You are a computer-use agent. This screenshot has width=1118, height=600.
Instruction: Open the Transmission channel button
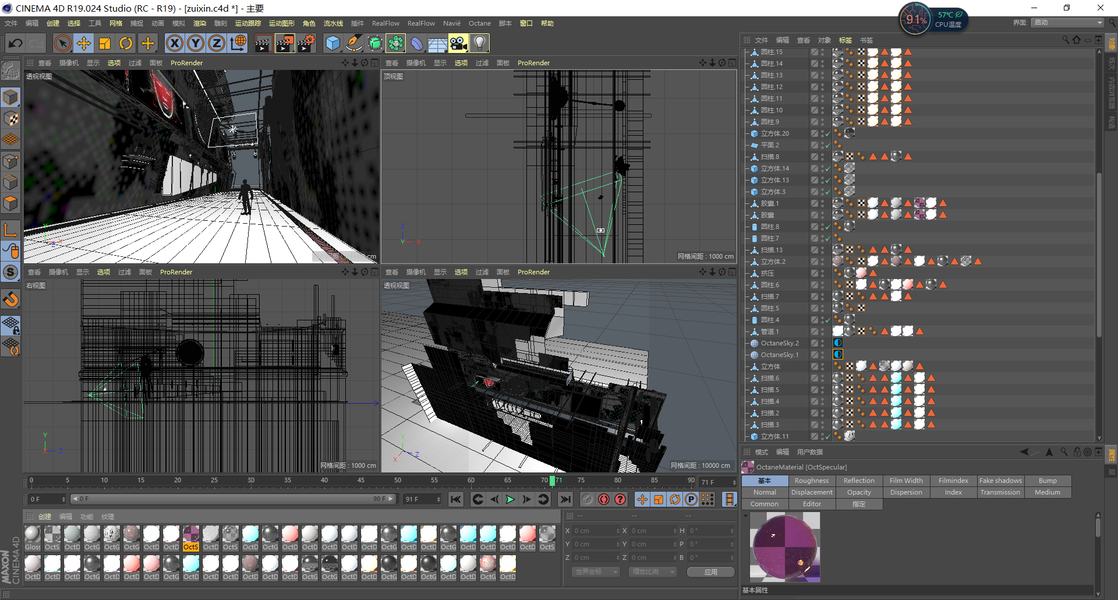(x=999, y=492)
